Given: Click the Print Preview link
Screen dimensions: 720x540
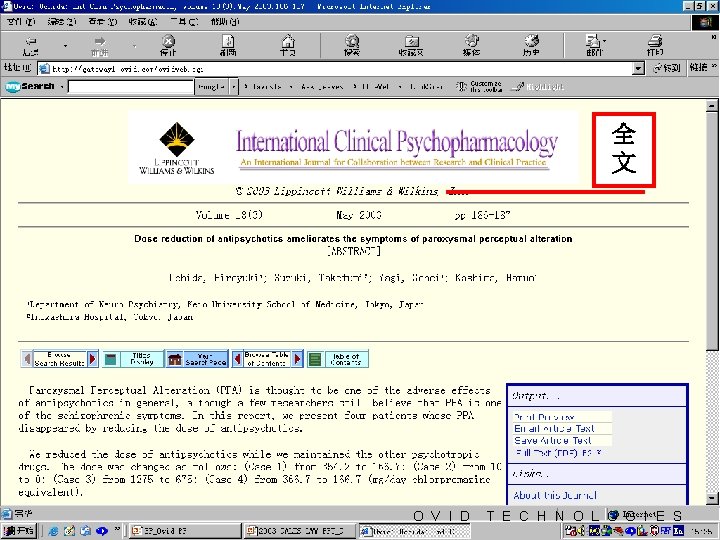Looking at the screenshot, I should 544,417.
